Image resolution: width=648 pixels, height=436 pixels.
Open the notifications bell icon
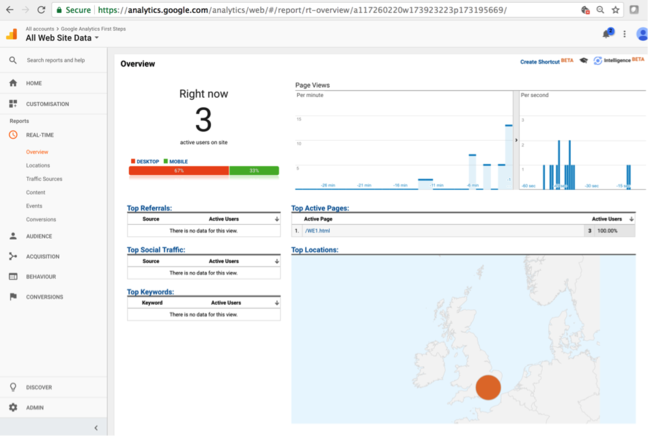click(606, 34)
